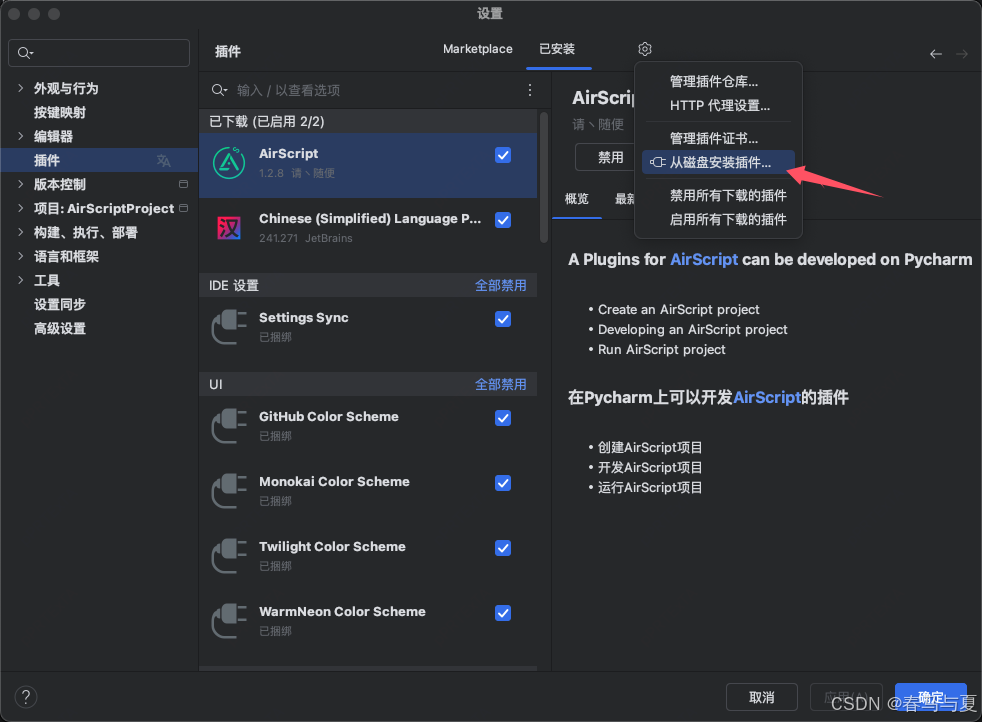The height and width of the screenshot is (722, 982).
Task: Toggle the Settings Sync checkbox
Action: [x=503, y=319]
